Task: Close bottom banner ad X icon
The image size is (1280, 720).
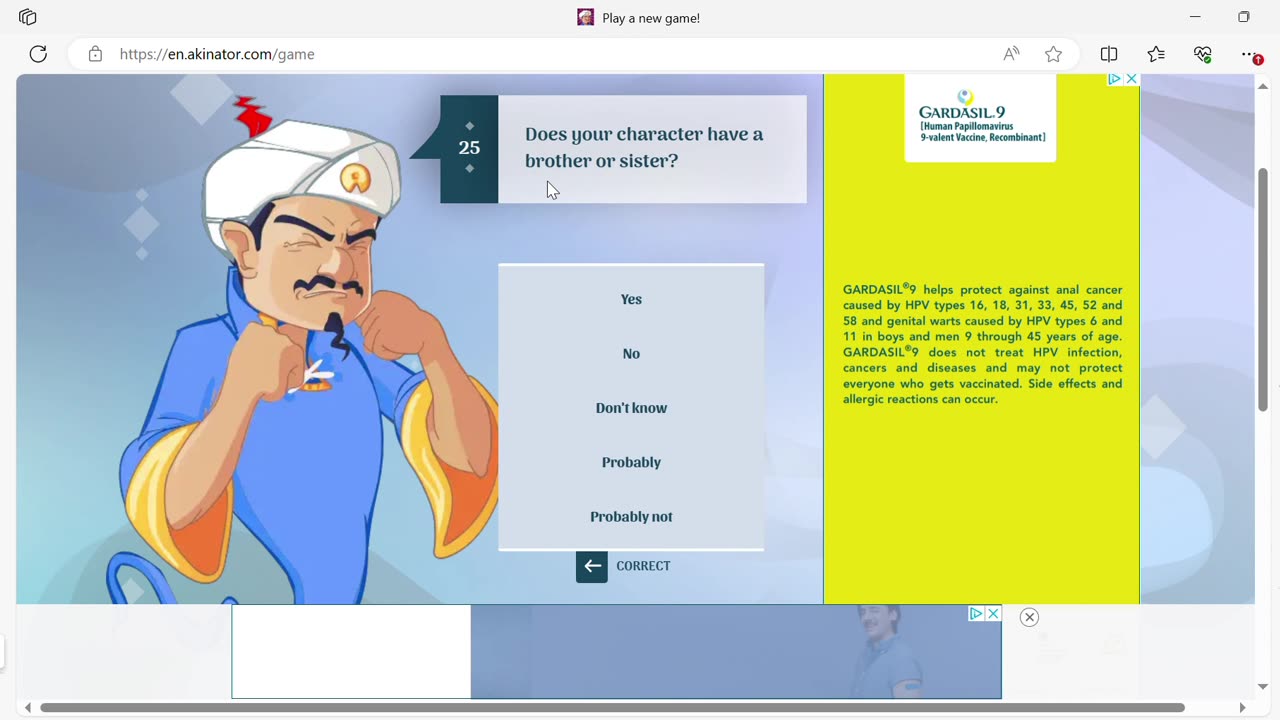Action: [993, 613]
